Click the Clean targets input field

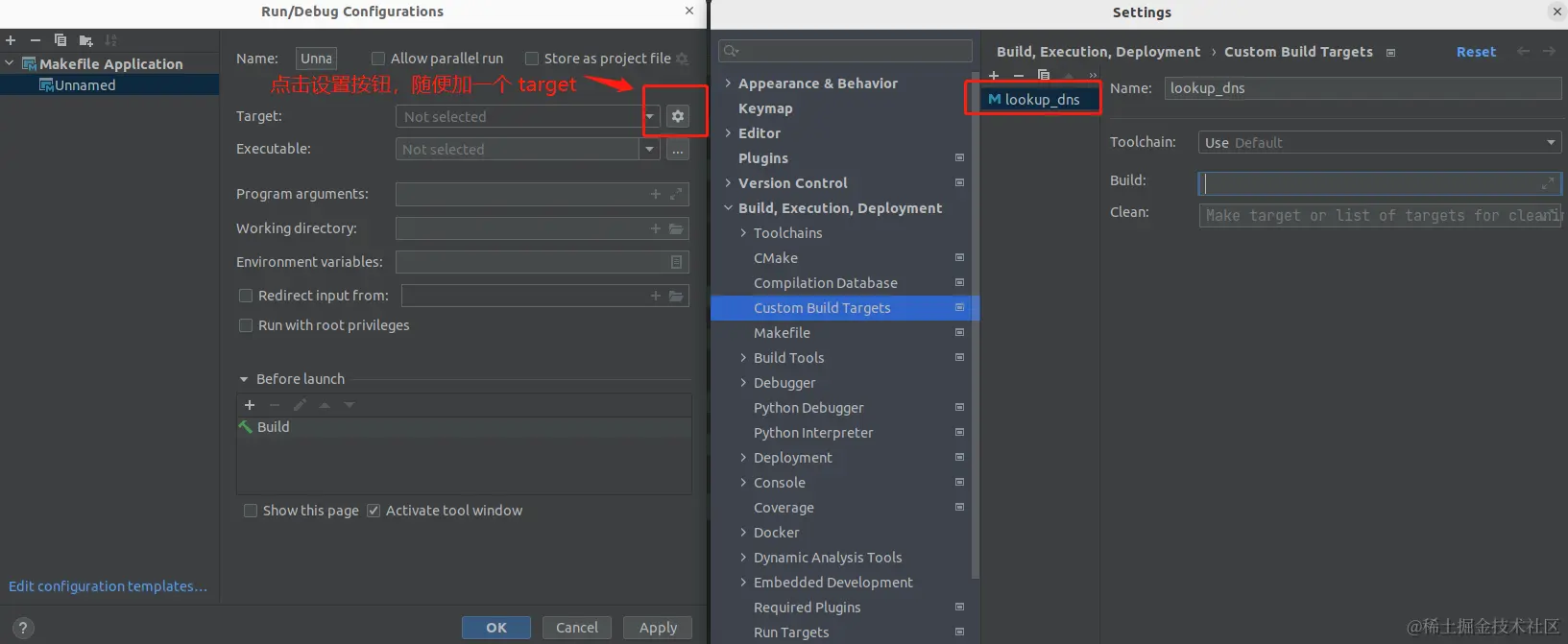(x=1380, y=216)
